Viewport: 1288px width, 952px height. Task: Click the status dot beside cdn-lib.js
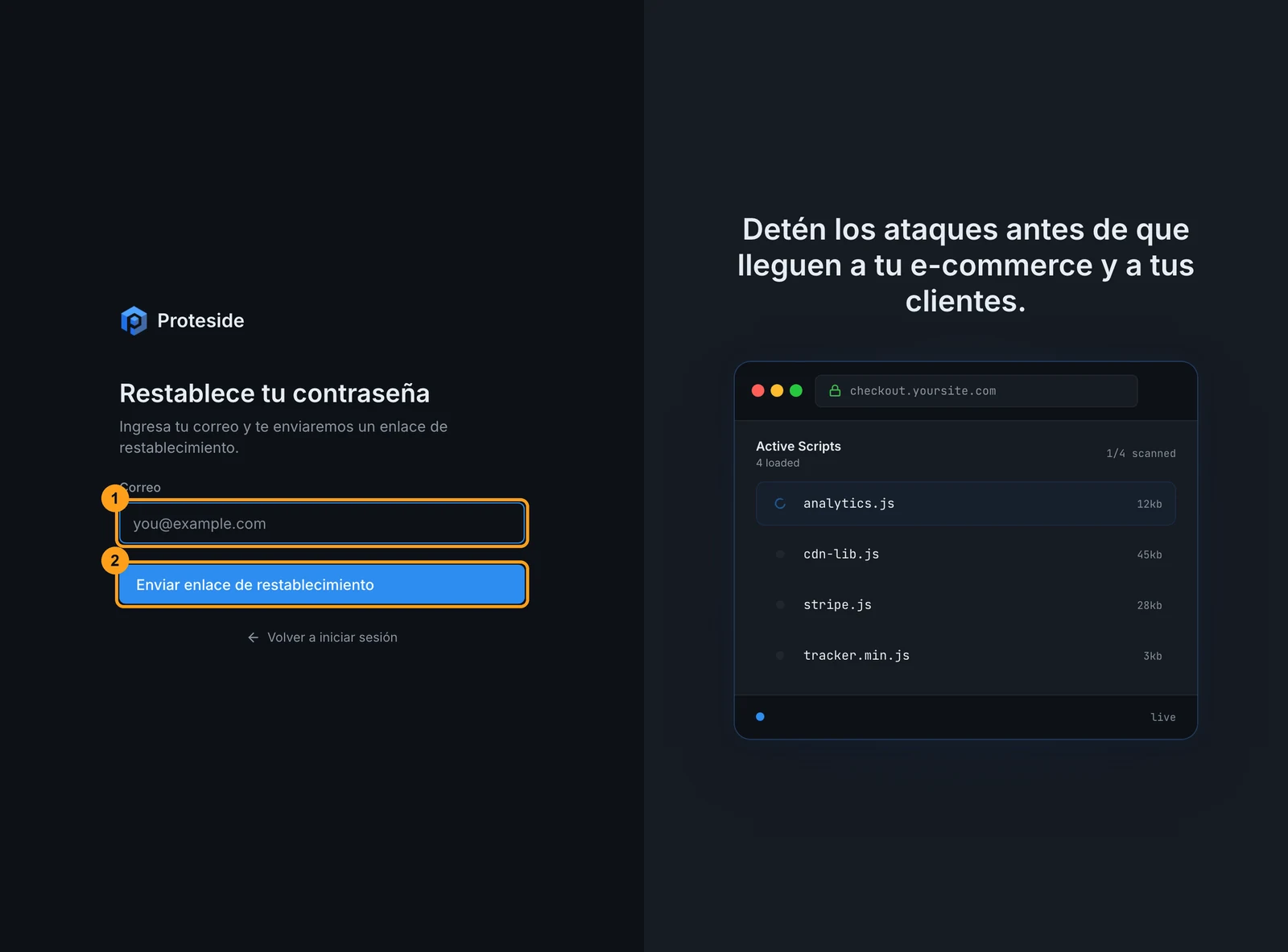click(780, 554)
